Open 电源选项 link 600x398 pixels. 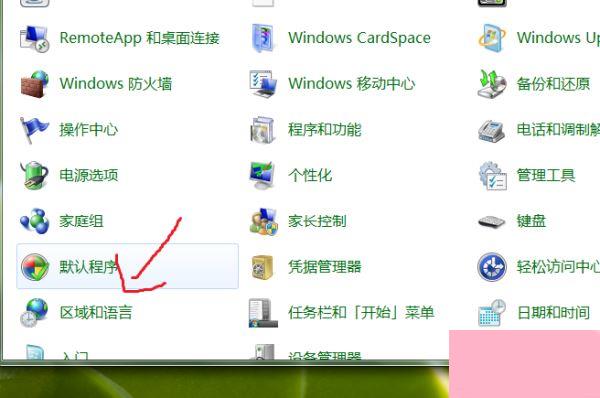pos(88,175)
